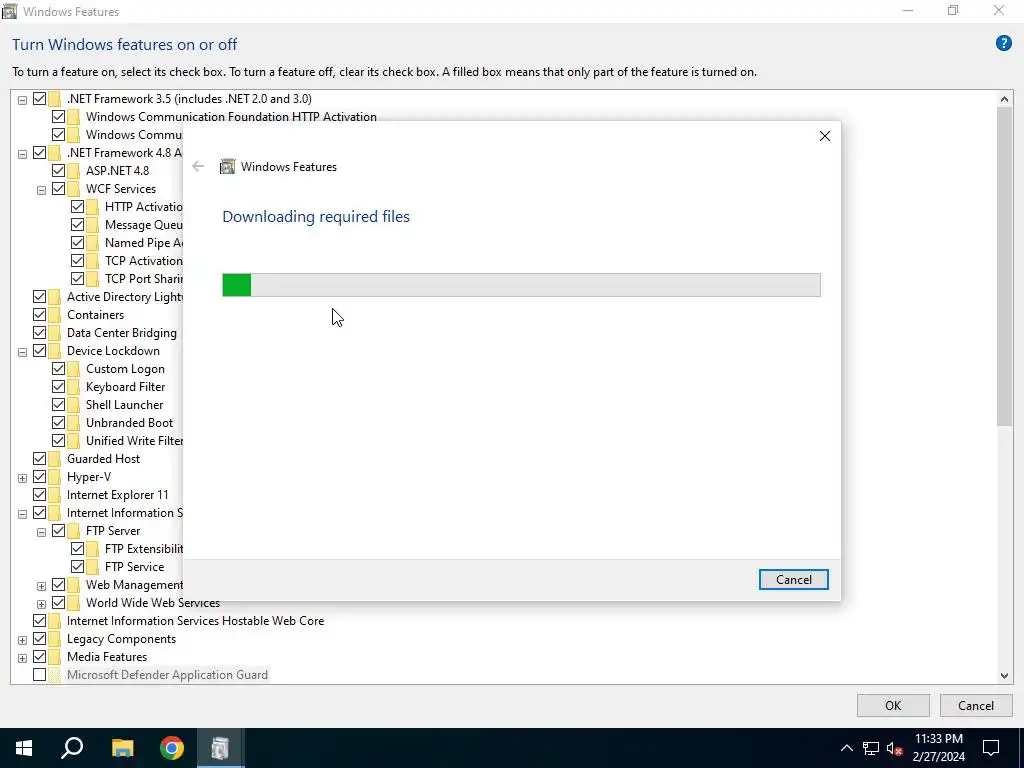1024x768 pixels.
Task: Click the folder icon beside Legacy Components
Action: click(55, 639)
